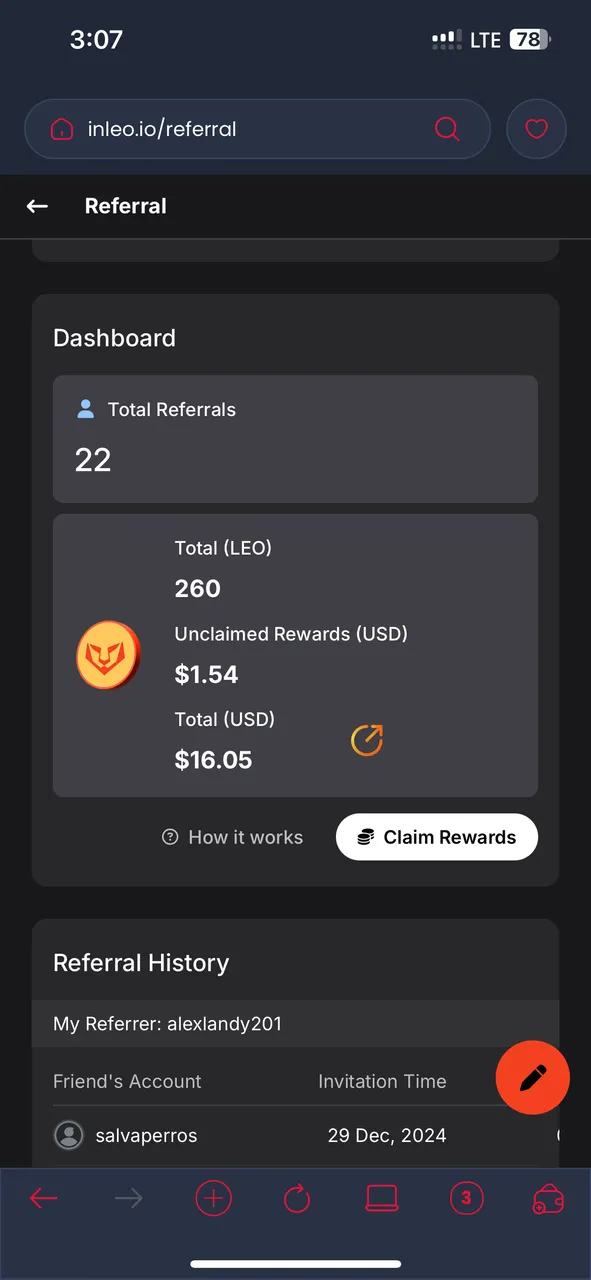Screen dimensions: 591x1280
Task: Tap the LEO lion coin icon
Action: (x=108, y=655)
